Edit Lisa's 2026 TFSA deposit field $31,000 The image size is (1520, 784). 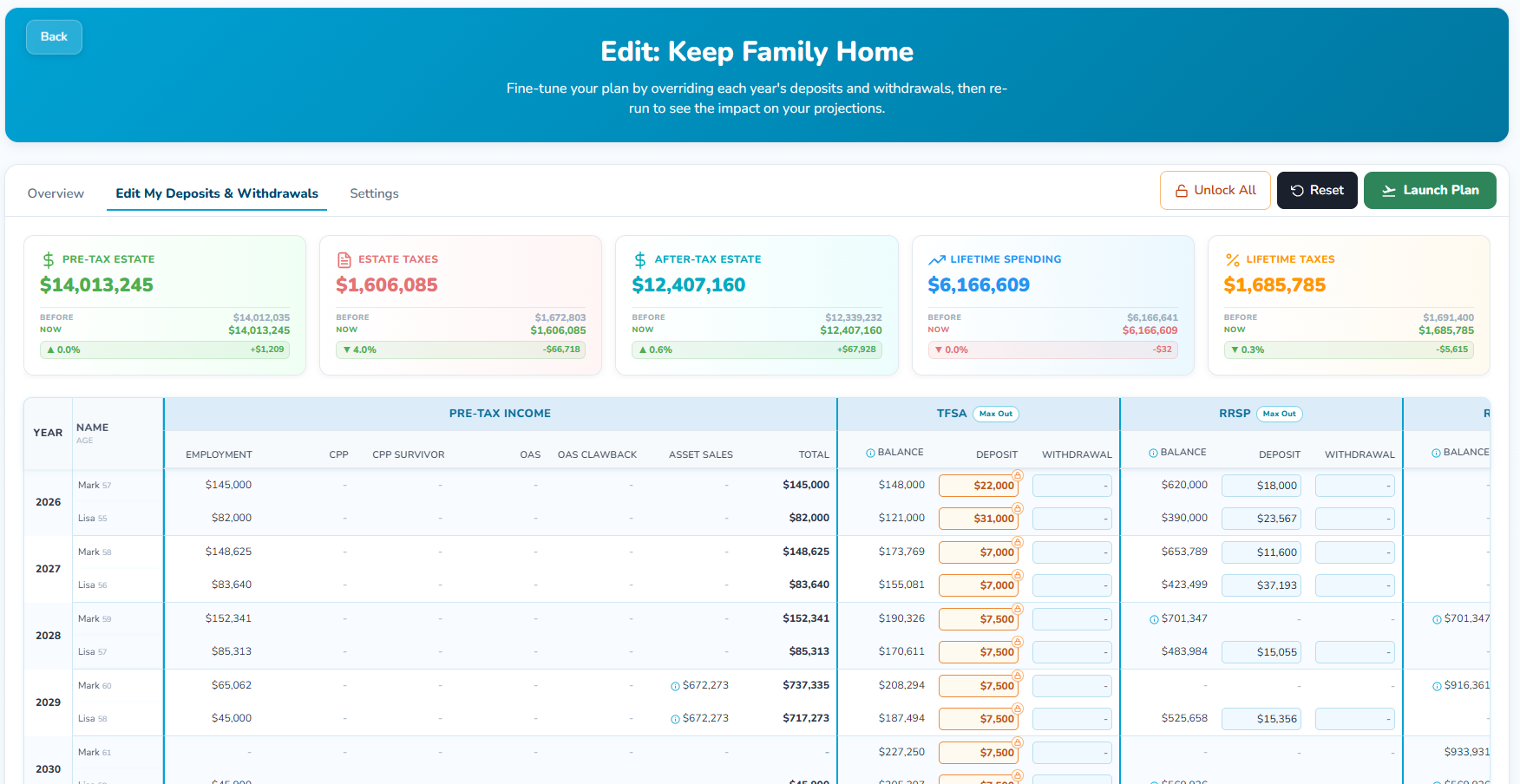click(x=979, y=519)
